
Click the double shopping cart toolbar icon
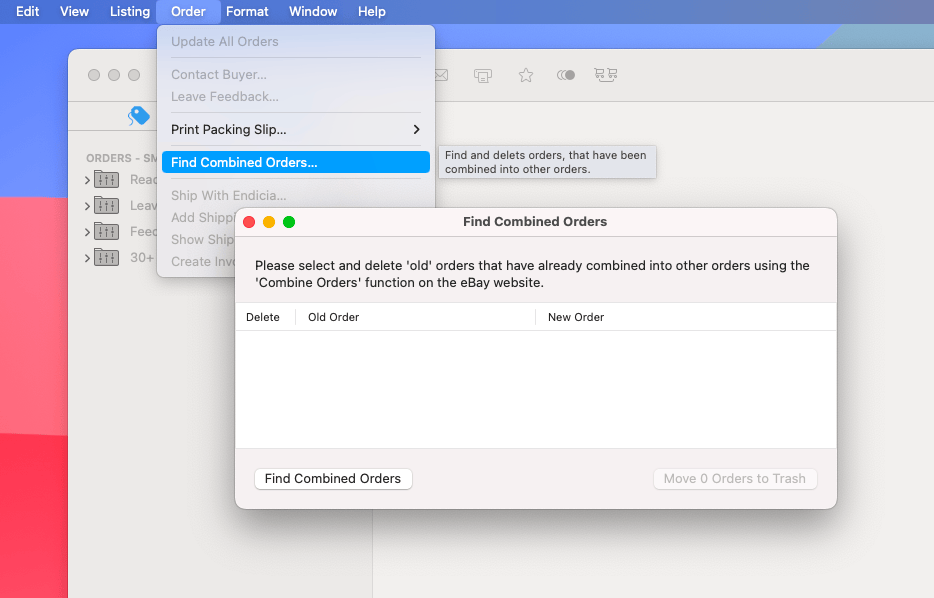pyautogui.click(x=605, y=75)
